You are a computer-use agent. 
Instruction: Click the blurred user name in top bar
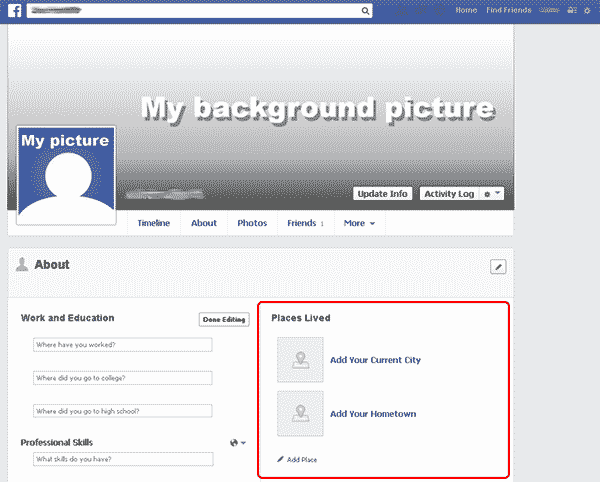(549, 10)
